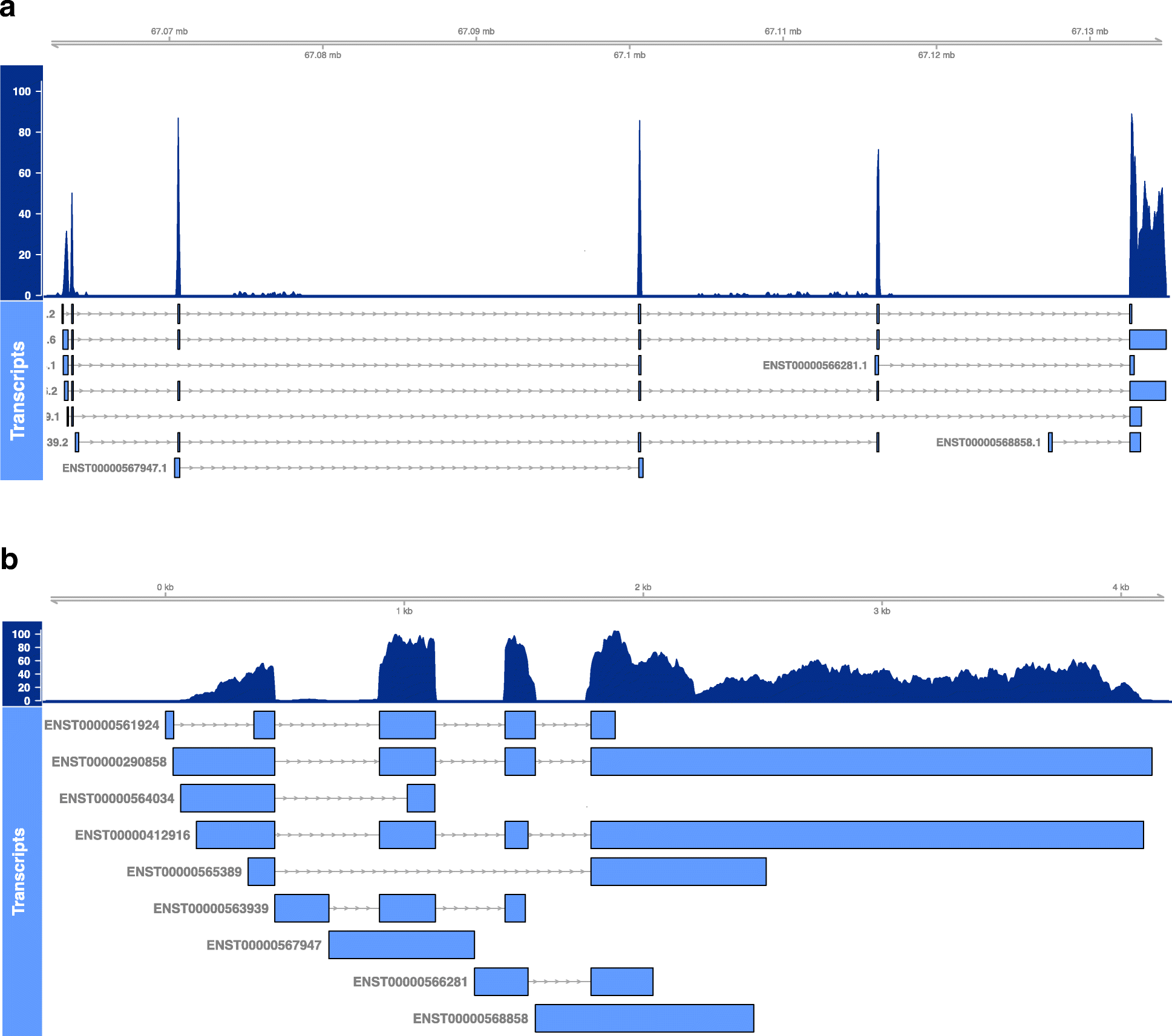Viewport: 1172px width, 1036px height.
Task: Click the second exon of ENST00000564034
Action: click(421, 798)
